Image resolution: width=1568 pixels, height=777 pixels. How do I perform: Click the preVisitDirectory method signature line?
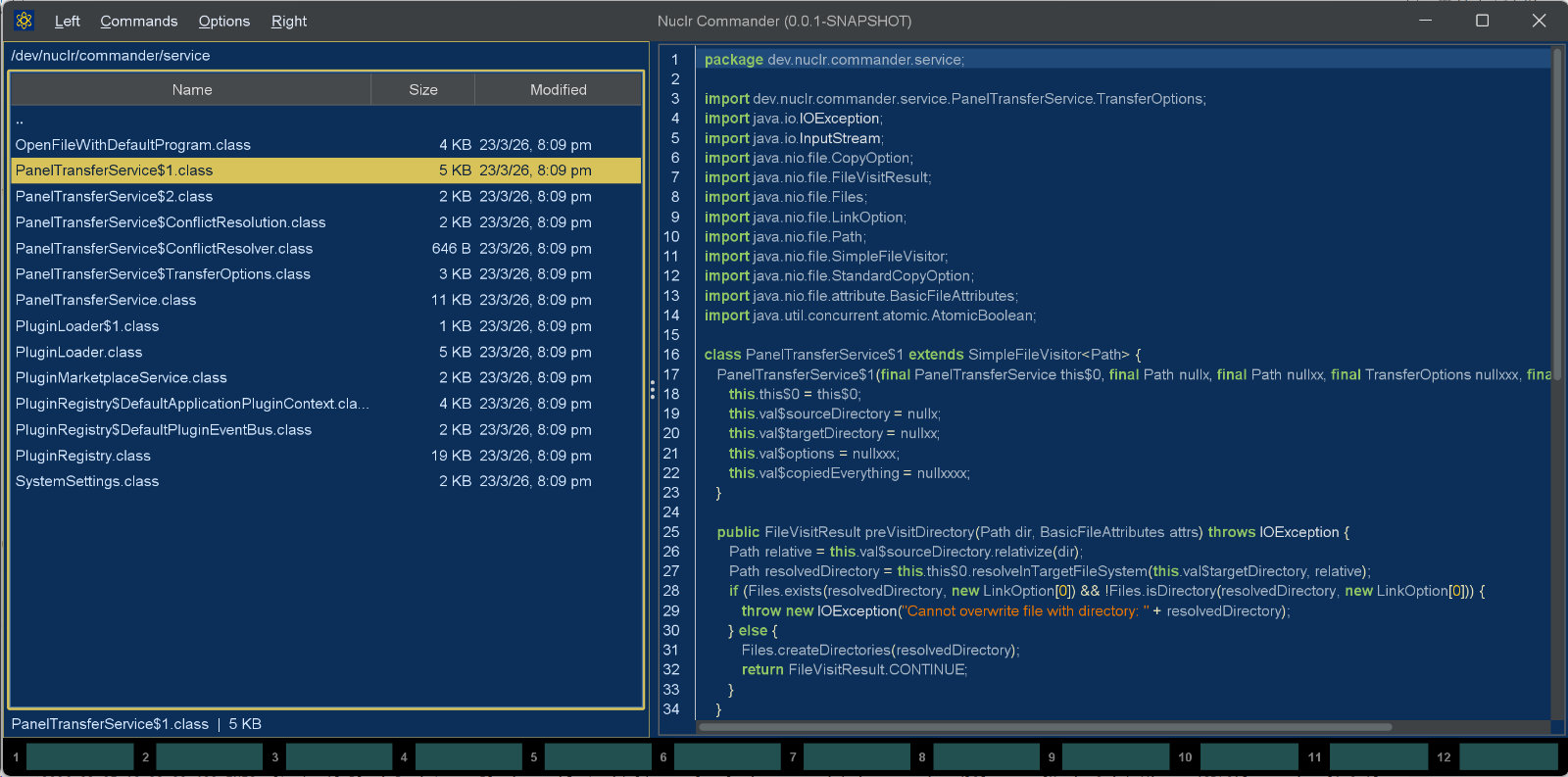(1033, 532)
